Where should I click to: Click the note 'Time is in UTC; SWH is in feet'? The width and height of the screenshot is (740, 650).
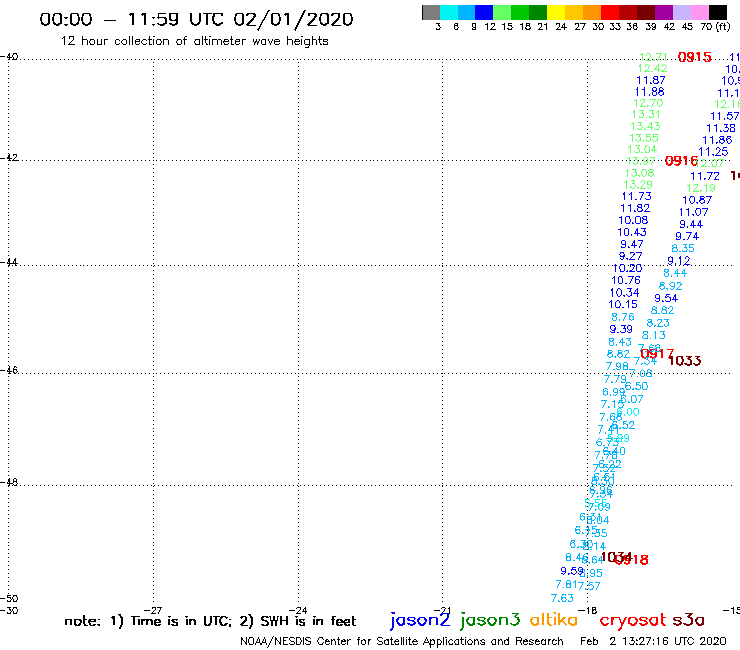(x=210, y=621)
